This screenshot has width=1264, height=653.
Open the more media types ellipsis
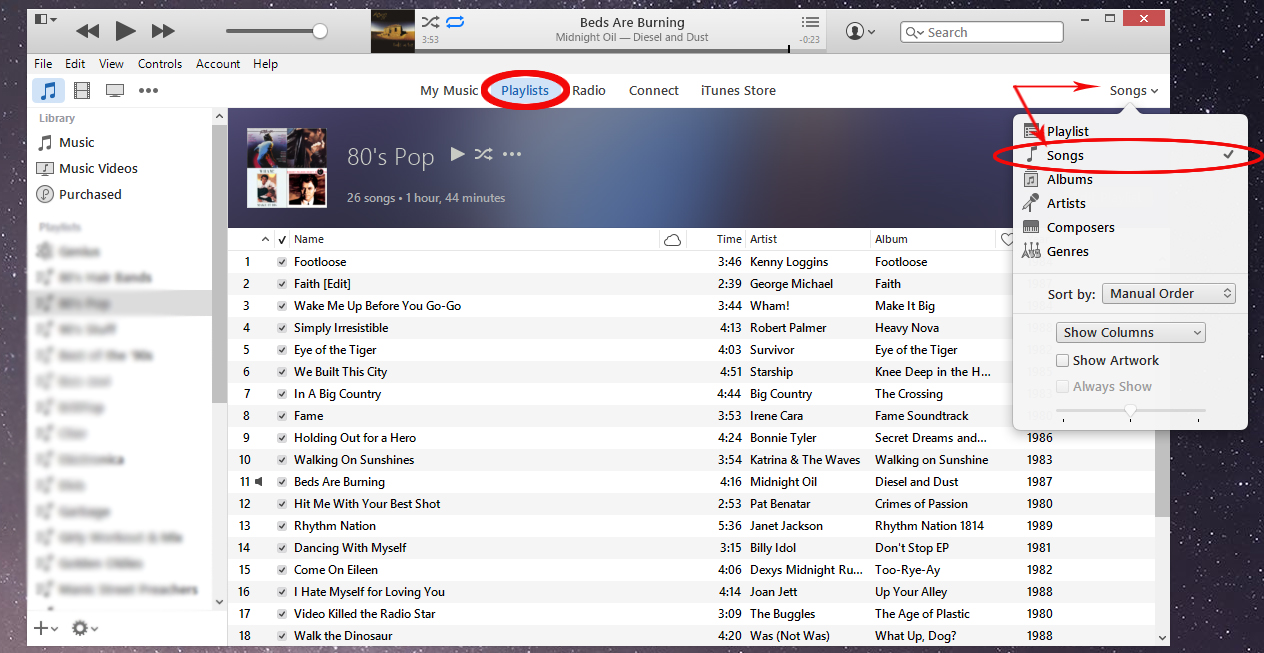(x=148, y=90)
